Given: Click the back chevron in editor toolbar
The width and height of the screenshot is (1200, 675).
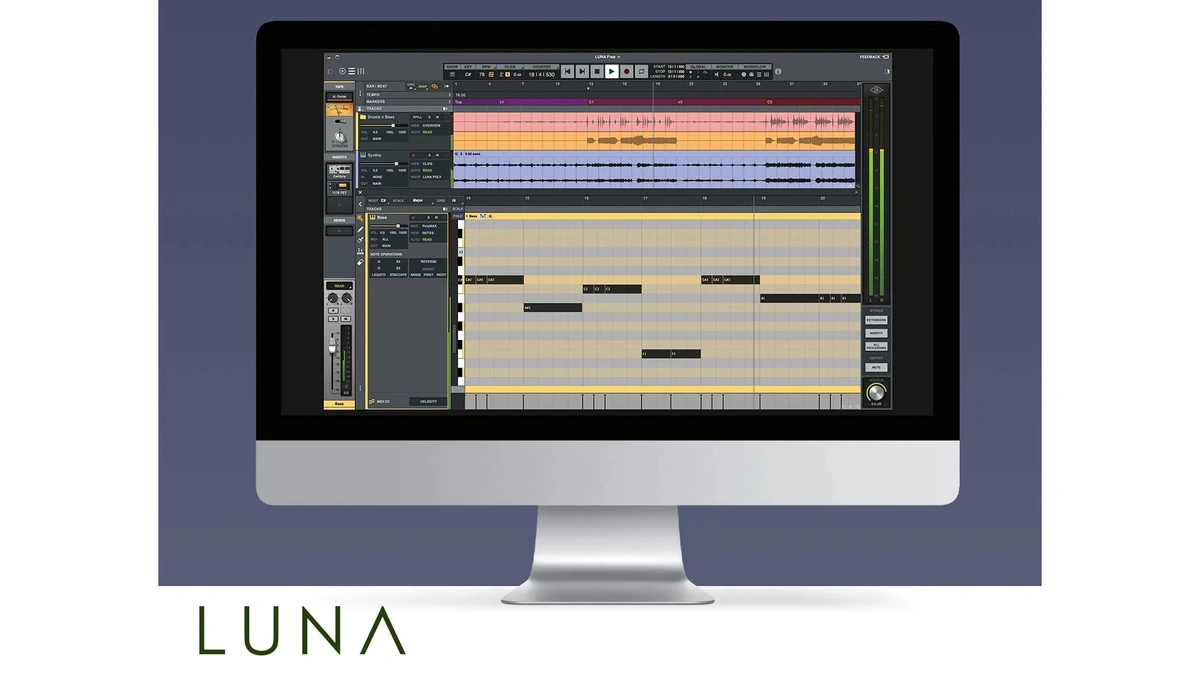Looking at the screenshot, I should coord(360,204).
